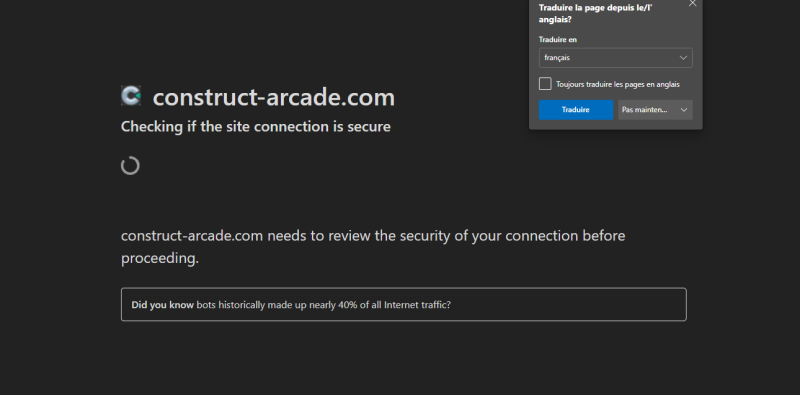800x395 pixels.
Task: Click the construct-arcade.com site logo icon
Action: 131,95
